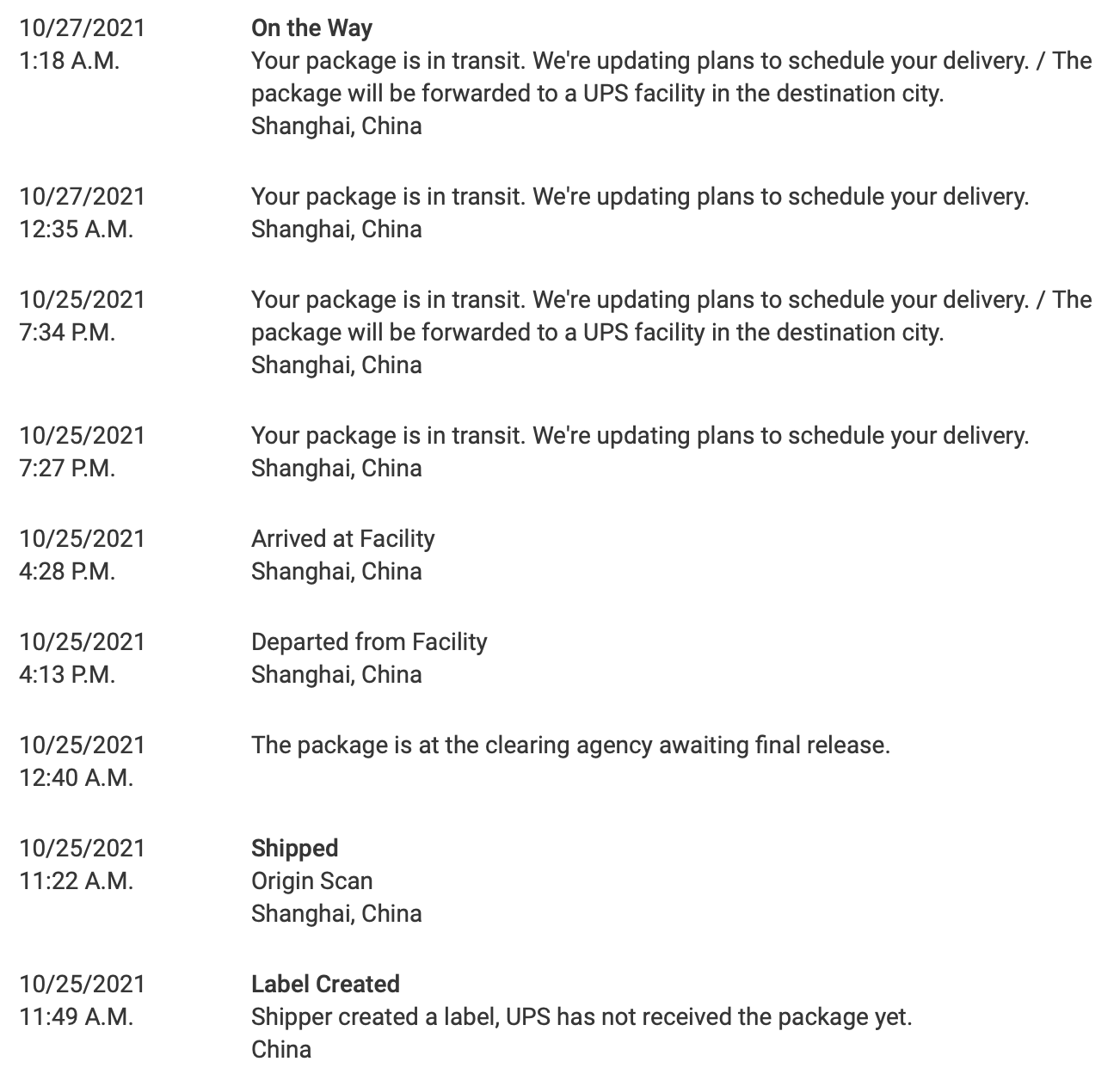Select the 1:18 A.M. timestamp entry
Viewport: 1120px width, 1080px height.
tap(69, 61)
